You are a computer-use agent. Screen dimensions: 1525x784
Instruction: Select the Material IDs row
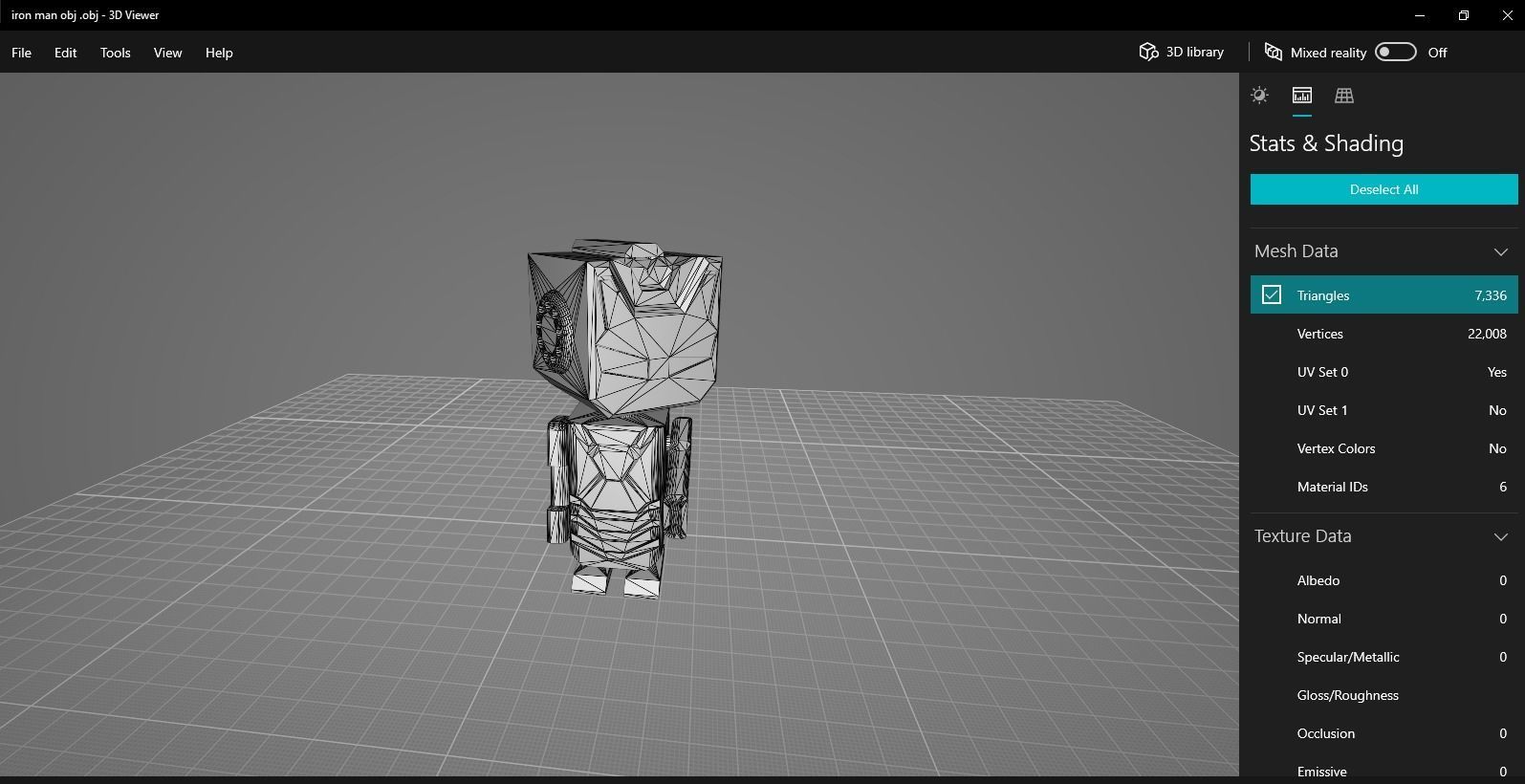coord(1383,487)
